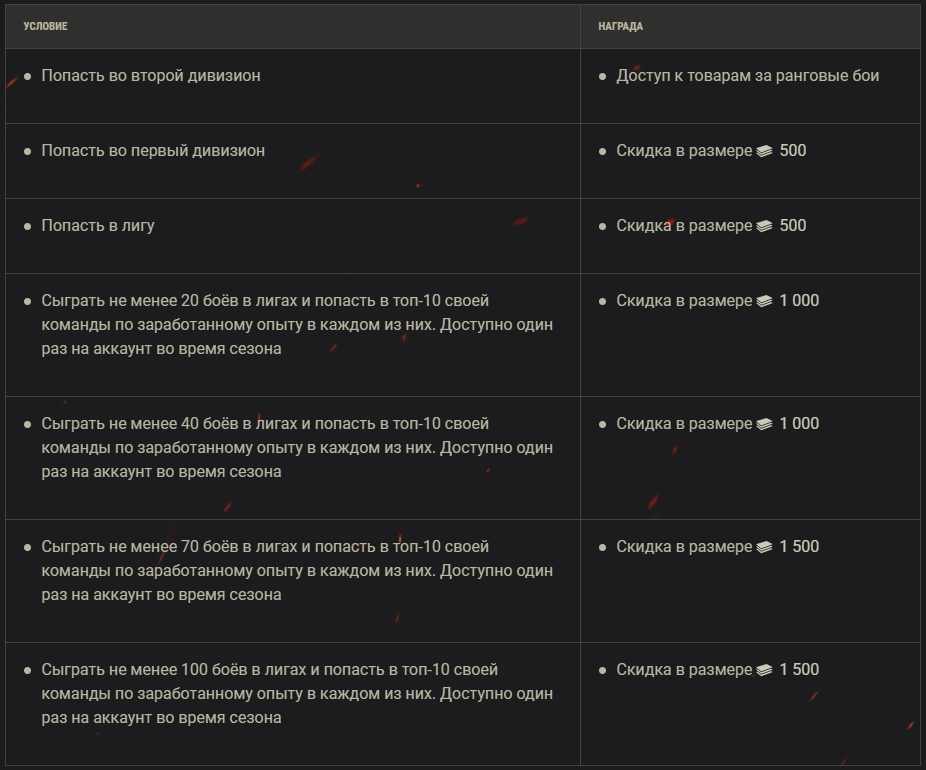
Task: Select 'Попасть во второй дивизион' condition
Action: click(151, 76)
